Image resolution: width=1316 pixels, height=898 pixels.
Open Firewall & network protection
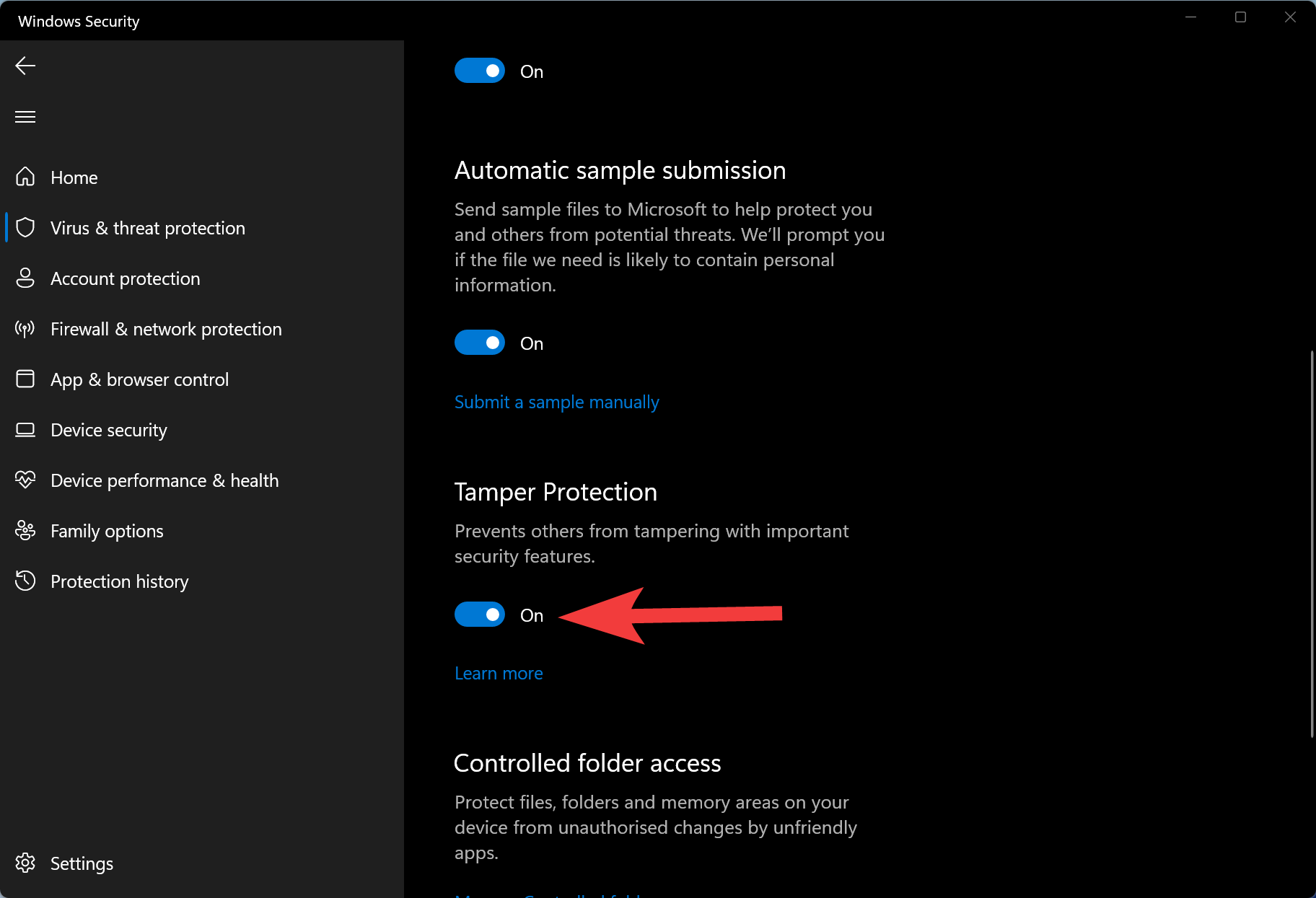coord(202,329)
